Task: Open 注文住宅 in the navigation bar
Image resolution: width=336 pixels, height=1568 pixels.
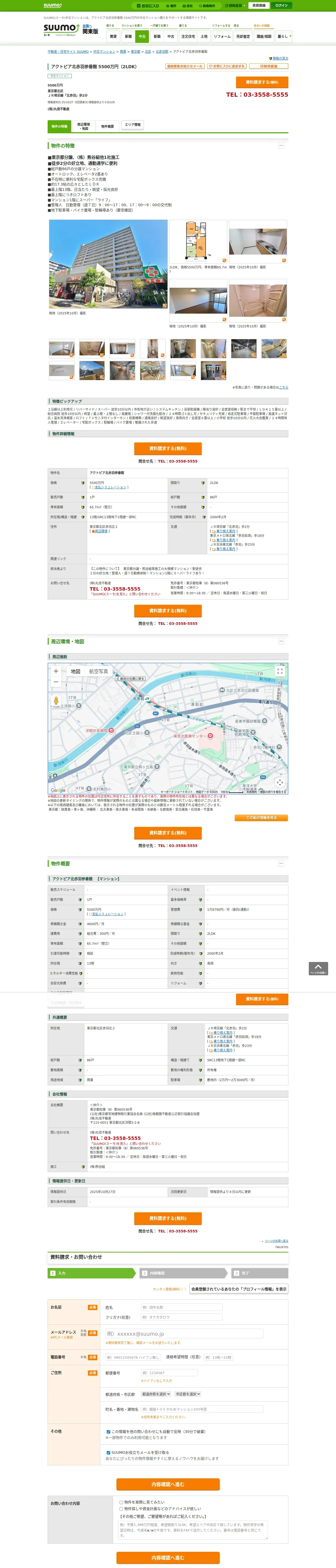Action: pyautogui.click(x=188, y=37)
